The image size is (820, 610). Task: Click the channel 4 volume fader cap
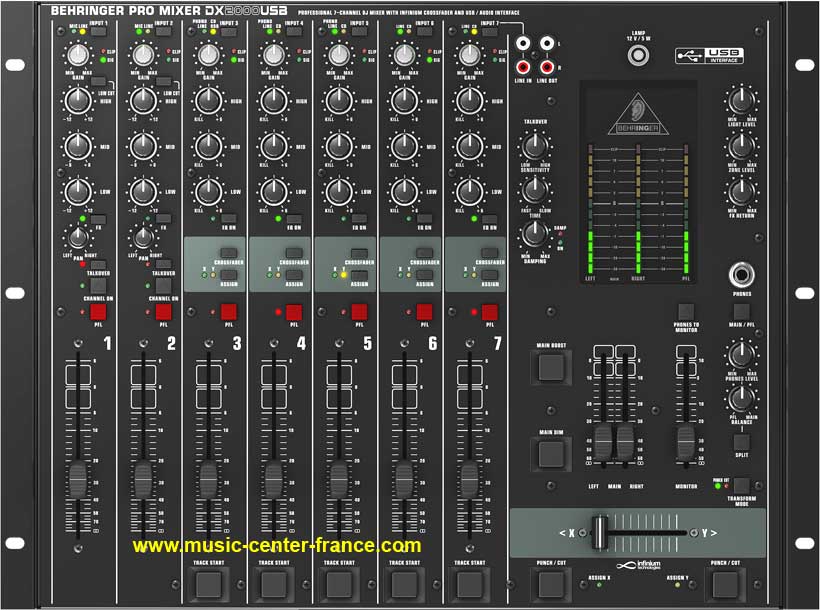point(274,479)
